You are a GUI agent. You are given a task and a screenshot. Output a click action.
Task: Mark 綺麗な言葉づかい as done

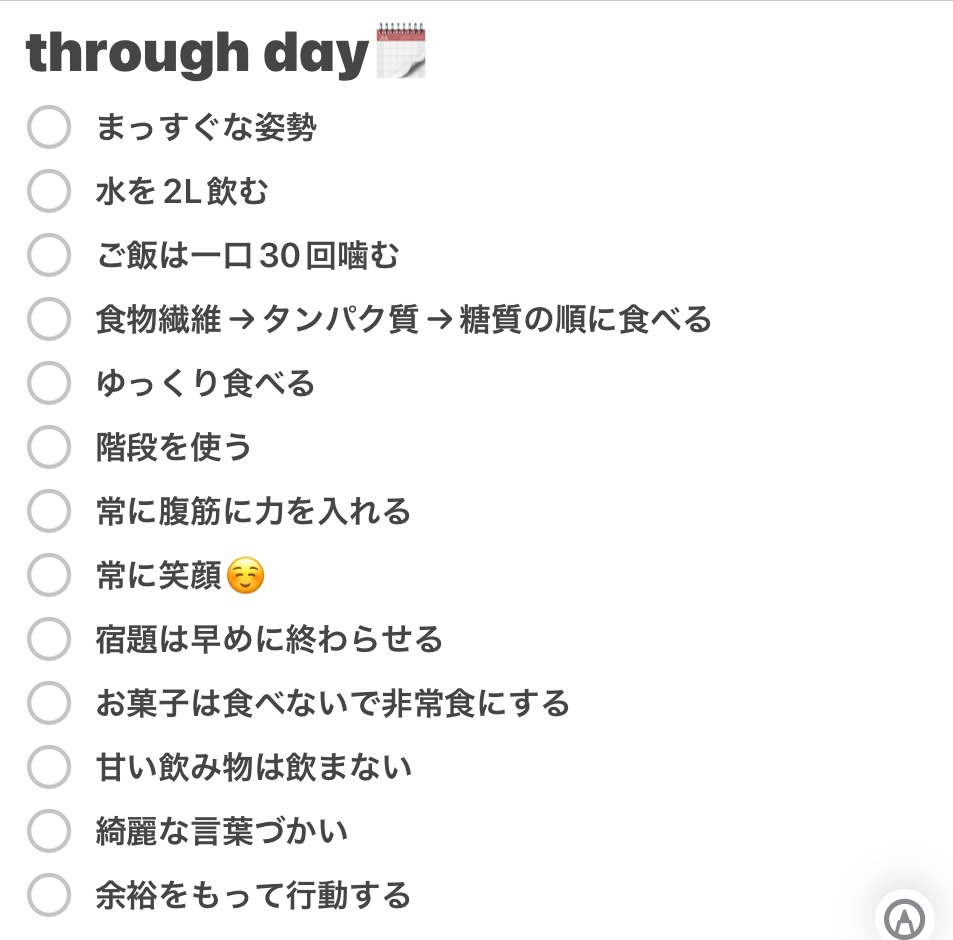tap(48, 831)
